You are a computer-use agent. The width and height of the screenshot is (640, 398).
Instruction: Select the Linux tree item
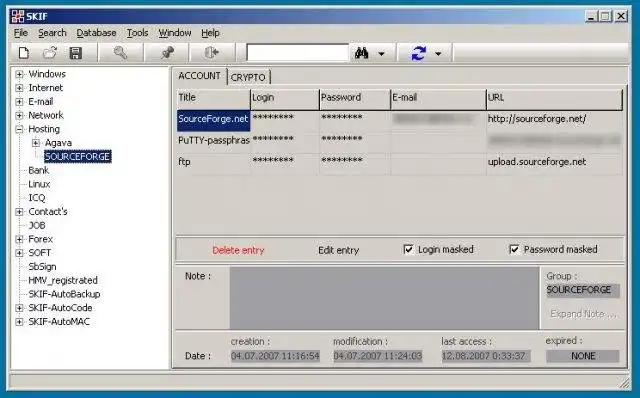[39, 184]
